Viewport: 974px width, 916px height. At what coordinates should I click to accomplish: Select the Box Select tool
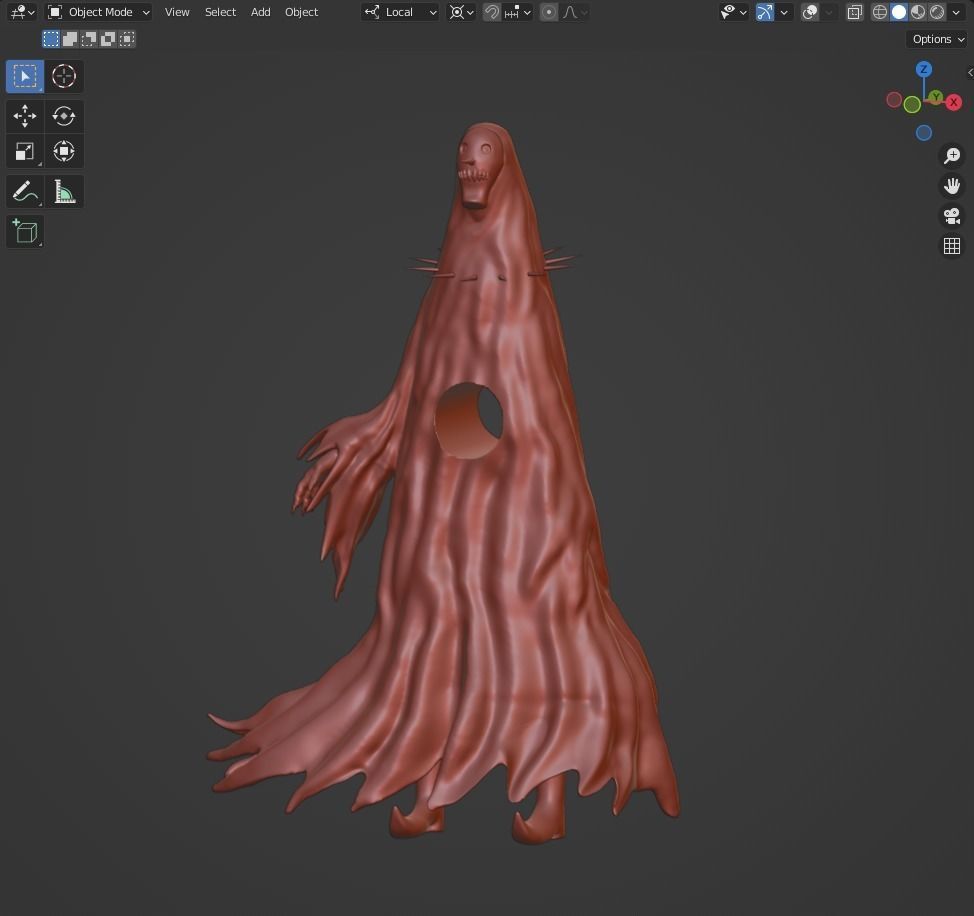pos(24,76)
